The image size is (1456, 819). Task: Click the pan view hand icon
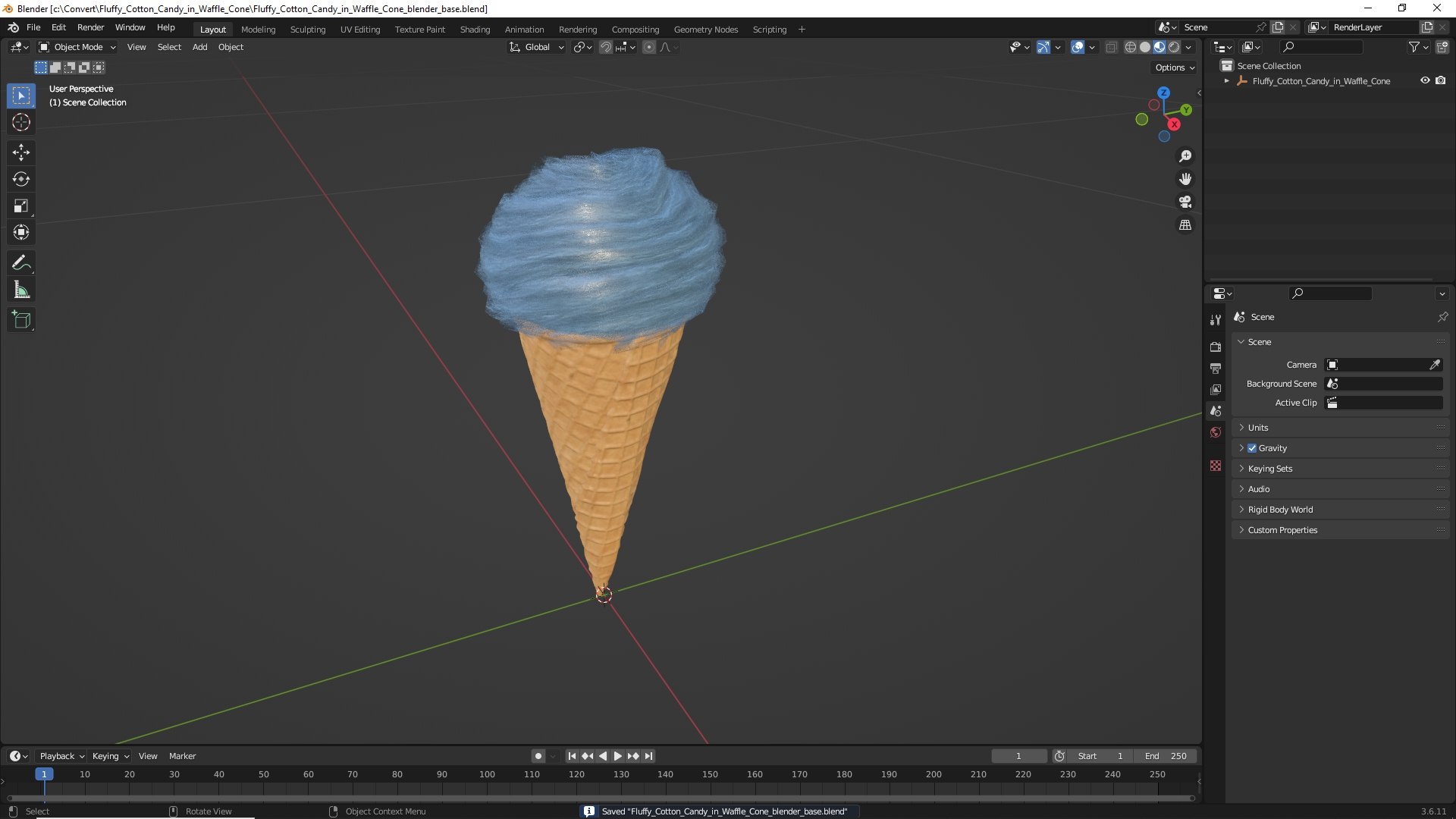point(1185,179)
